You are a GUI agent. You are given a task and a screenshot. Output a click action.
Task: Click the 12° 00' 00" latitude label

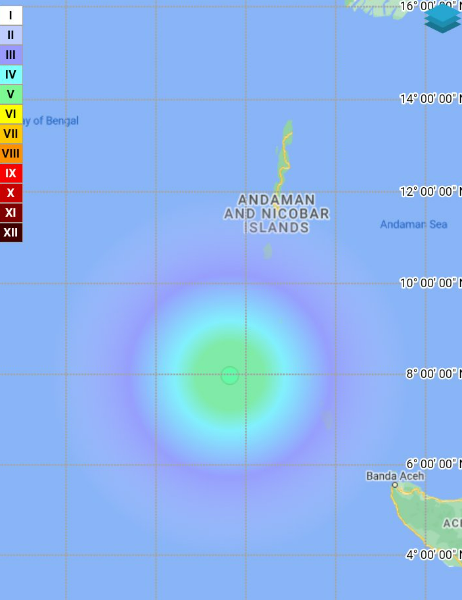pyautogui.click(x=431, y=191)
